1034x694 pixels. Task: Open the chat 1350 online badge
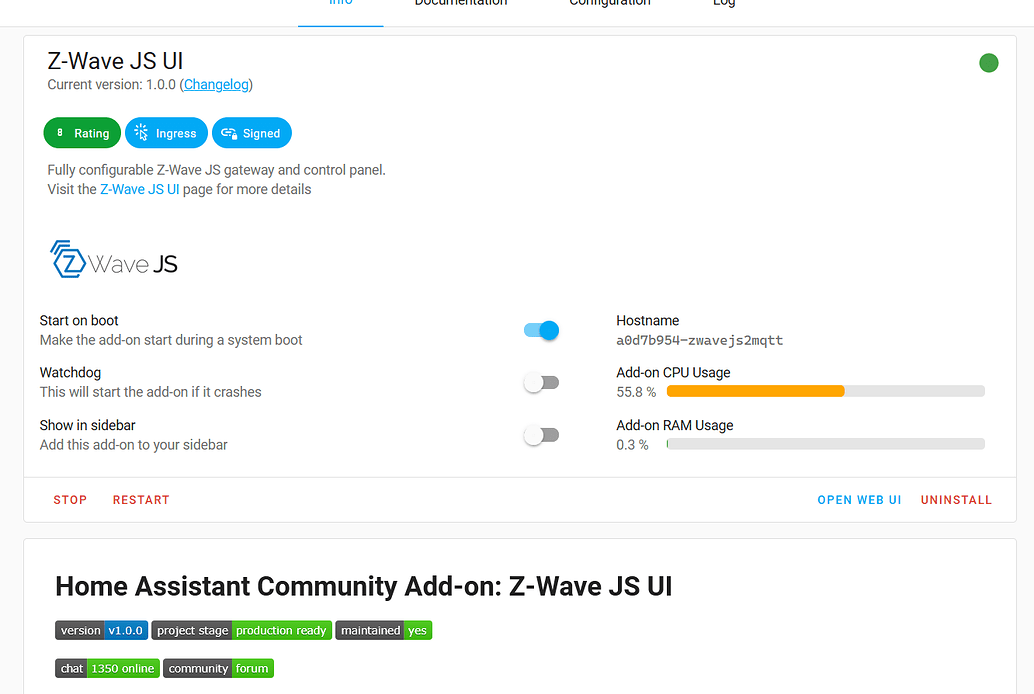click(107, 668)
